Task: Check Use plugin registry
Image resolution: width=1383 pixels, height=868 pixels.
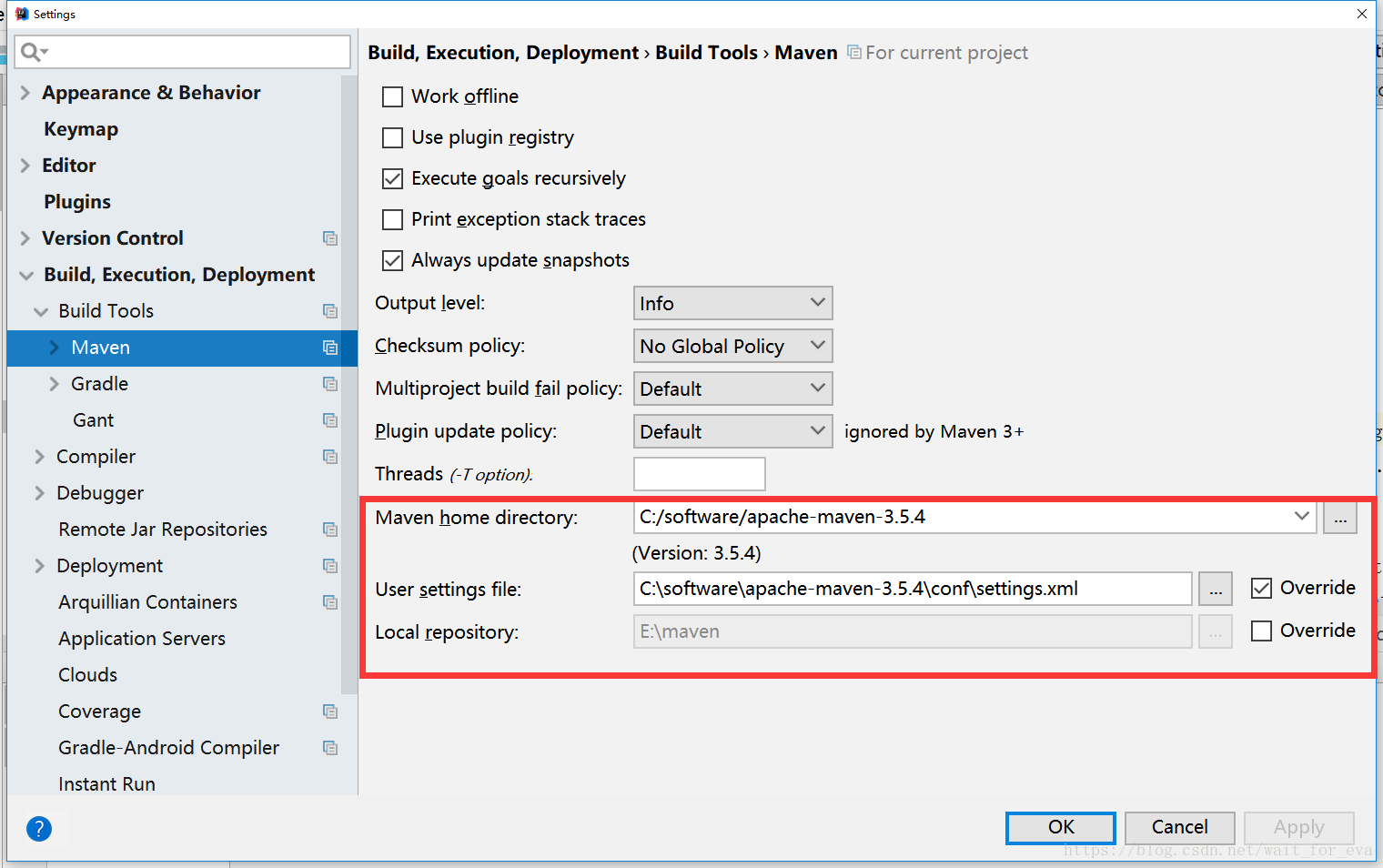Action: pos(392,137)
